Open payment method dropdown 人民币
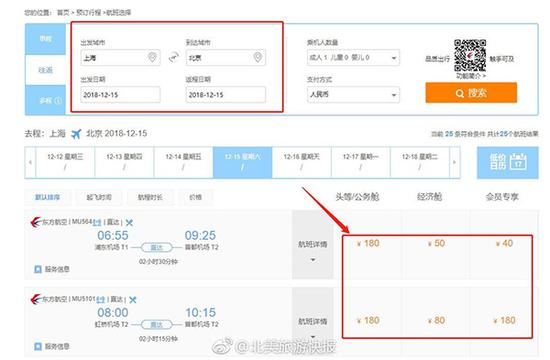 [x=353, y=94]
